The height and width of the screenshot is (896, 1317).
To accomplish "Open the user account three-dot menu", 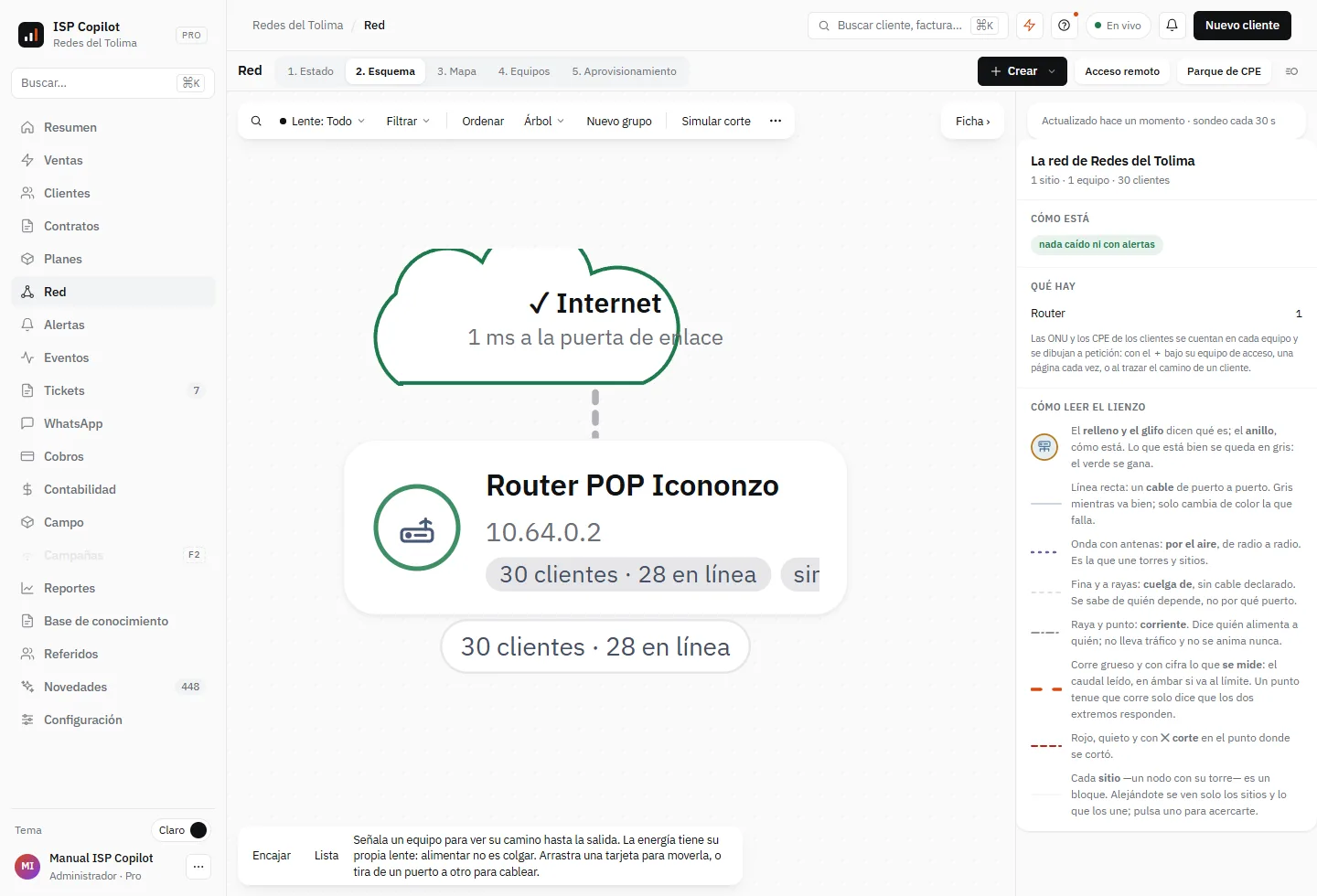I will 198,867.
